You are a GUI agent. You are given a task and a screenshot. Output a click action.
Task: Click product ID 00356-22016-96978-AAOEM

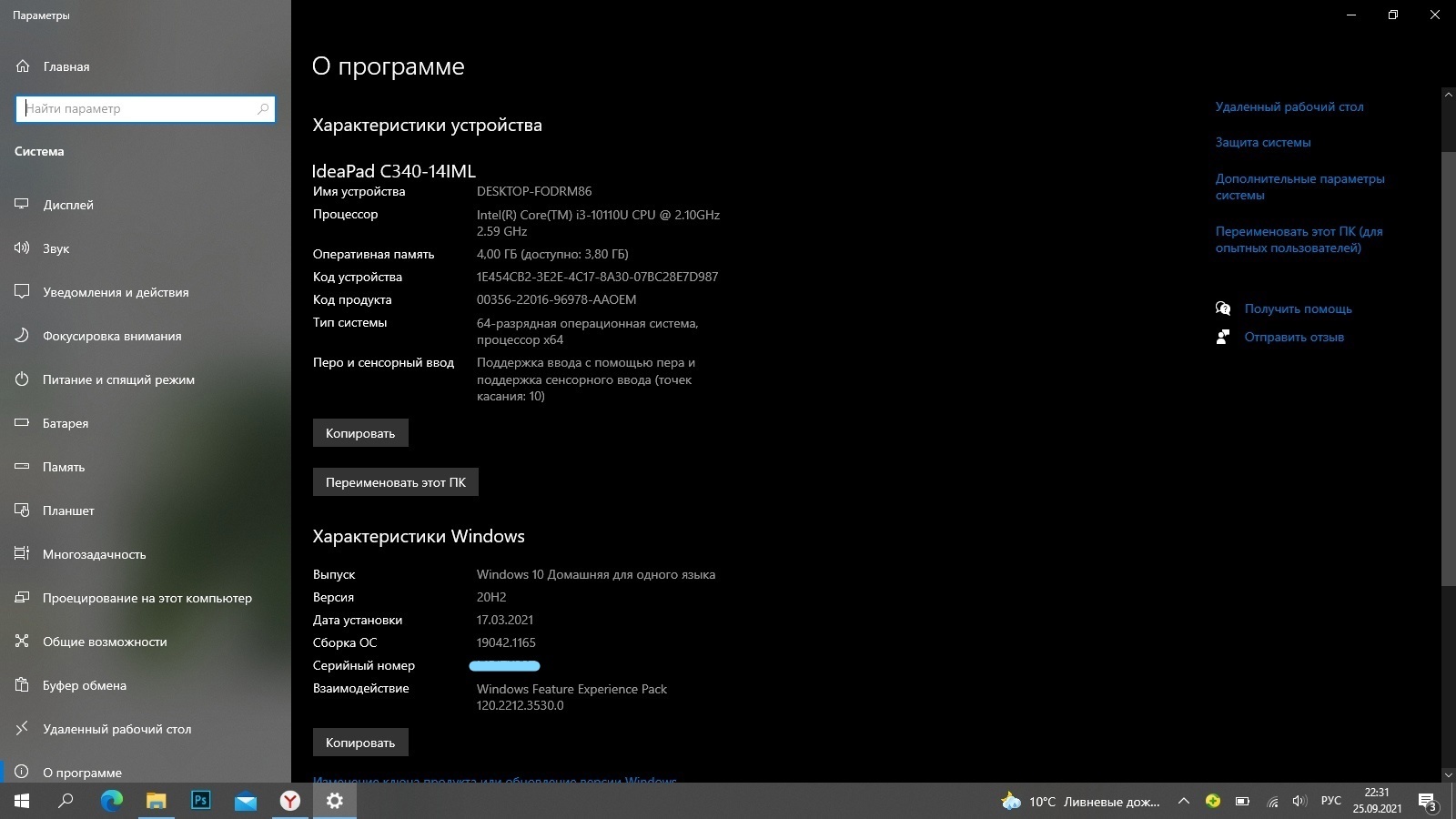coord(556,299)
